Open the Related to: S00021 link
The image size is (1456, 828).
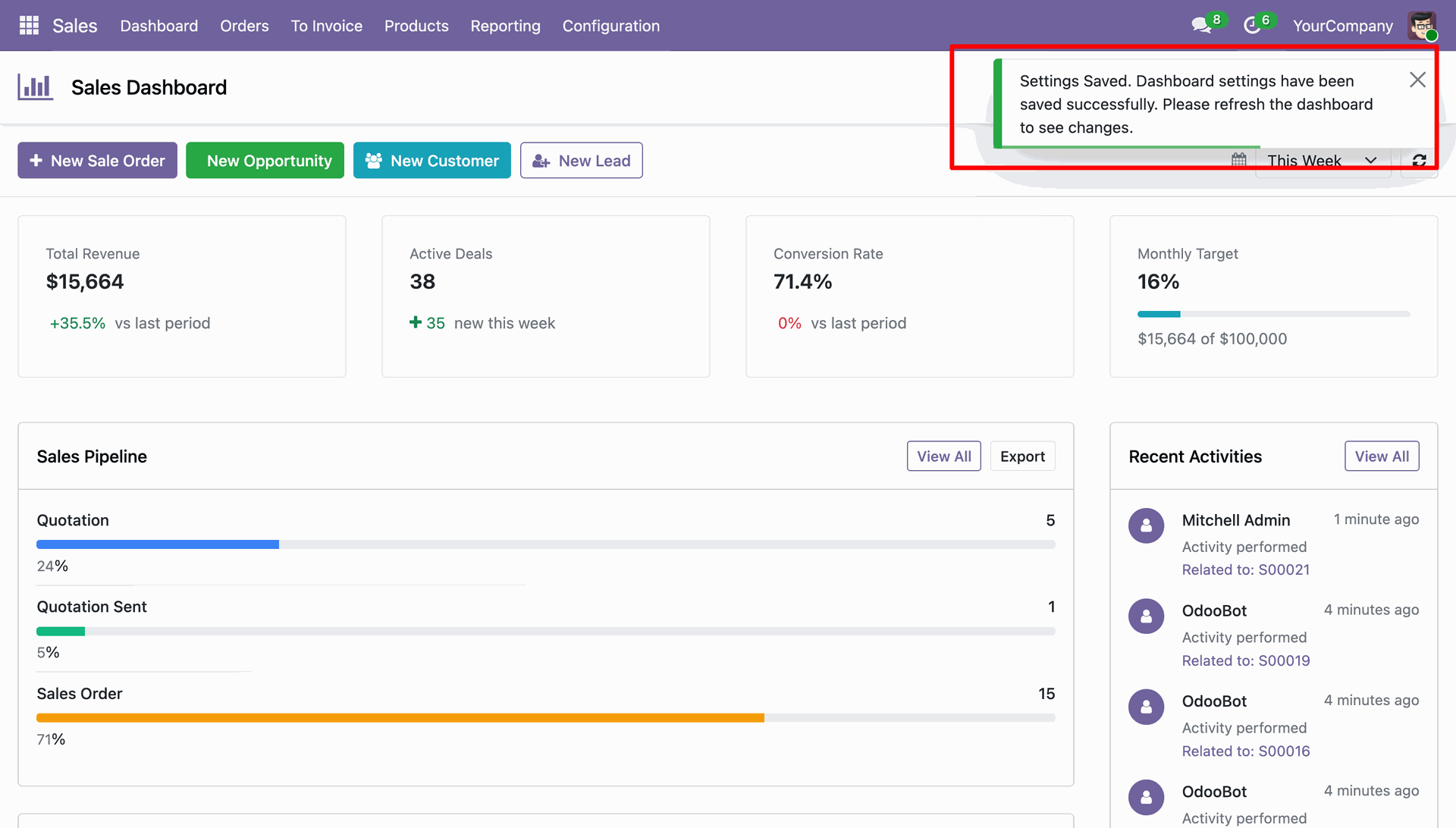pos(1245,569)
